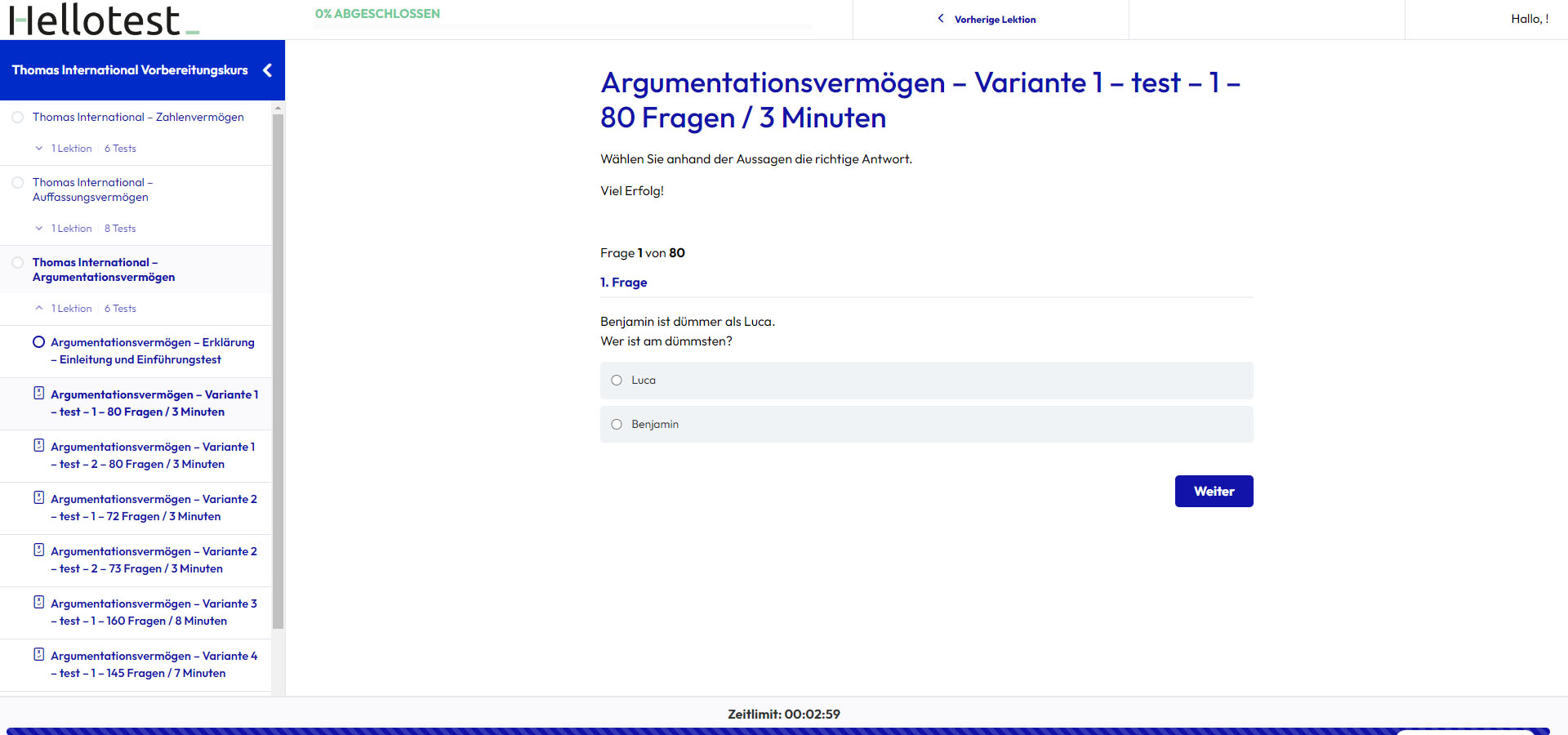The image size is (1568, 735).
Task: Open Variante 2 test 2 – 73 Fragen
Action: coord(154,560)
